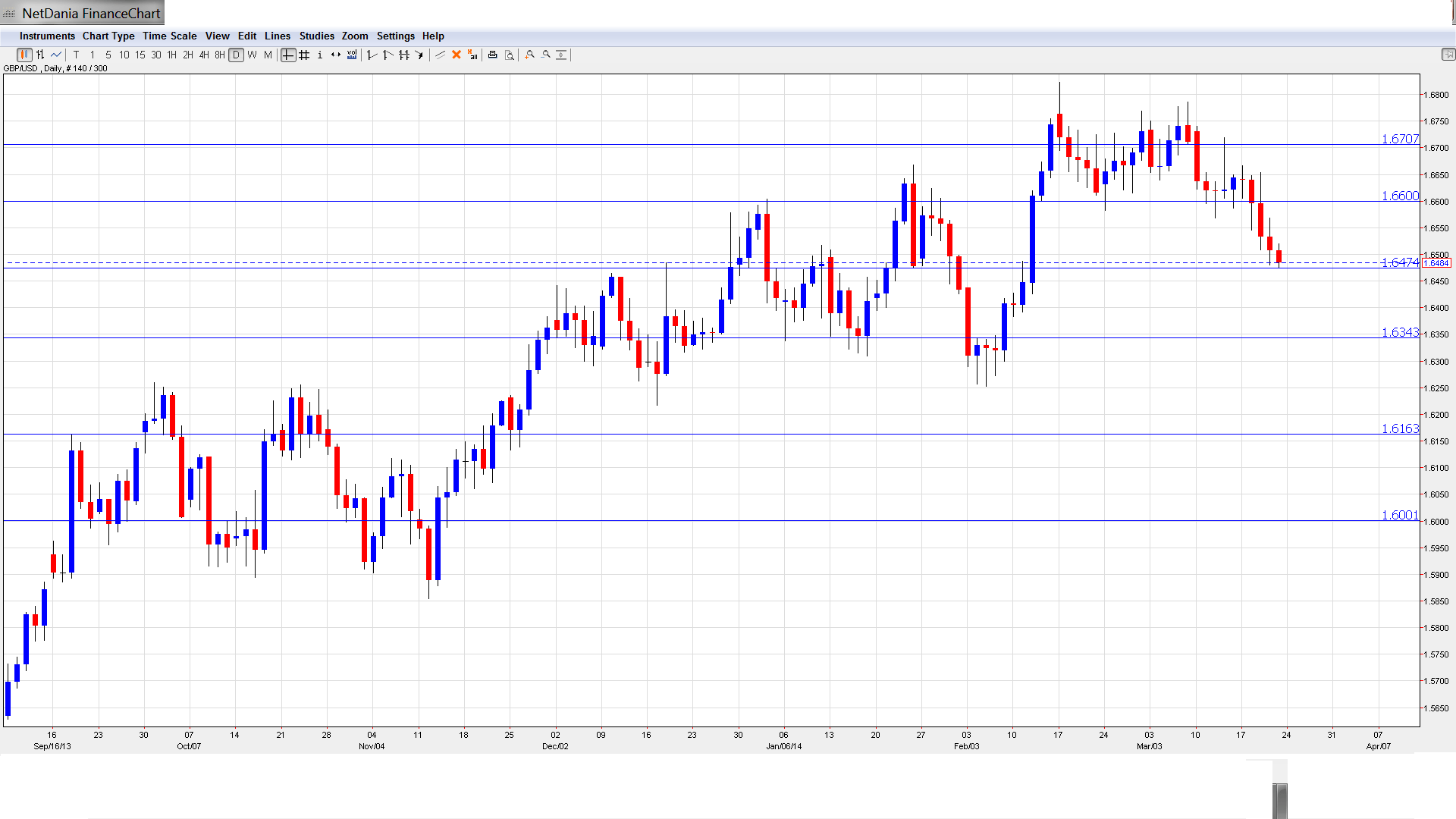Viewport: 1456px width, 819px height.
Task: Click the print chart icon
Action: pos(493,55)
